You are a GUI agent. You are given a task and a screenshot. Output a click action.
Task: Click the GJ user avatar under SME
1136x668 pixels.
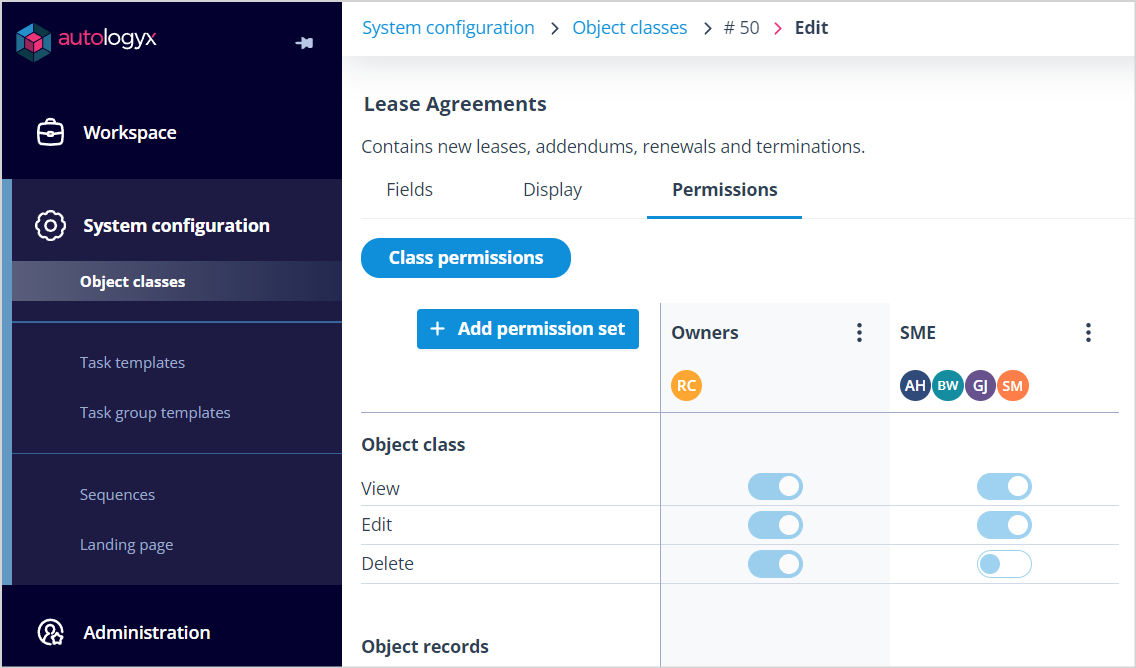point(980,385)
